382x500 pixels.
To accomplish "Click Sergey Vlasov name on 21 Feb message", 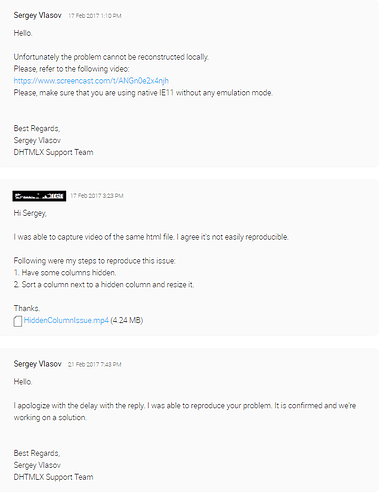I will [x=37, y=364].
